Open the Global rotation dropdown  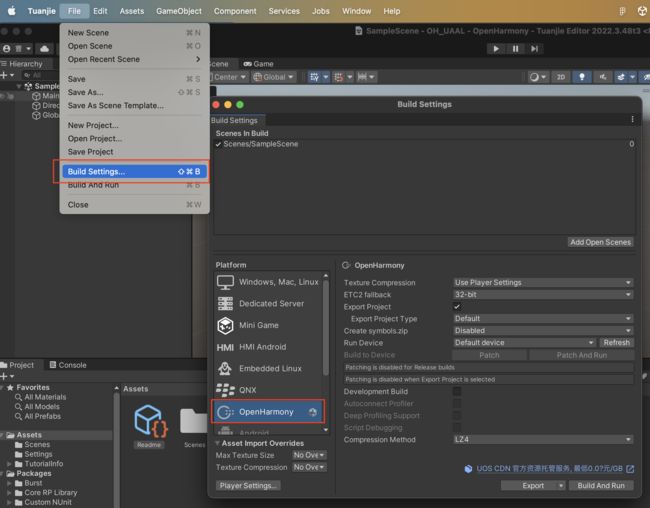(x=274, y=77)
